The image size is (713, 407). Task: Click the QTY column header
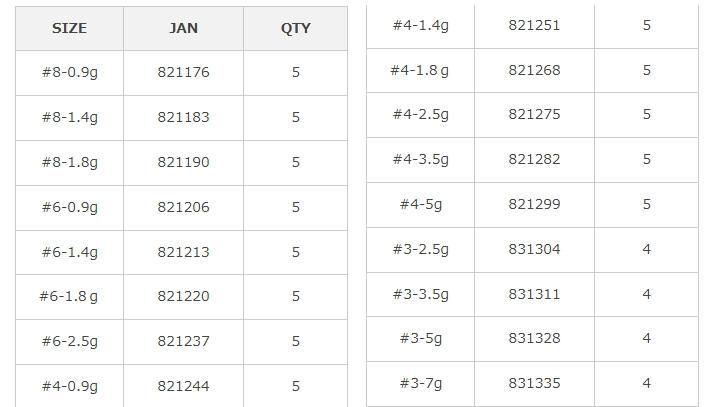tap(295, 28)
